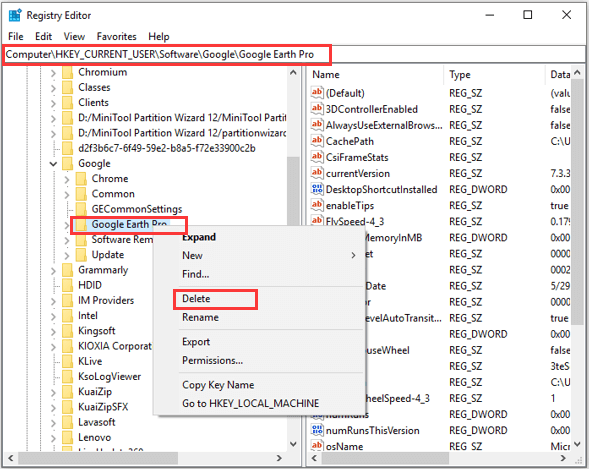Click the string icon beside enableTips

click(x=317, y=205)
